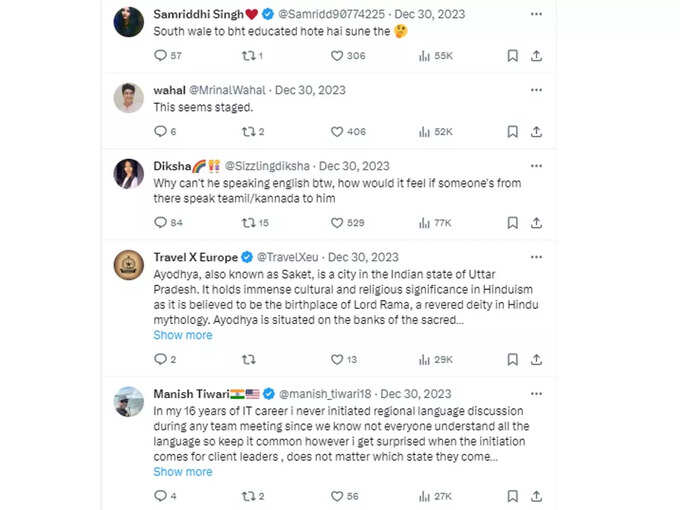
Task: Expand Travel X Europe tweet with Show more
Action: 183,335
